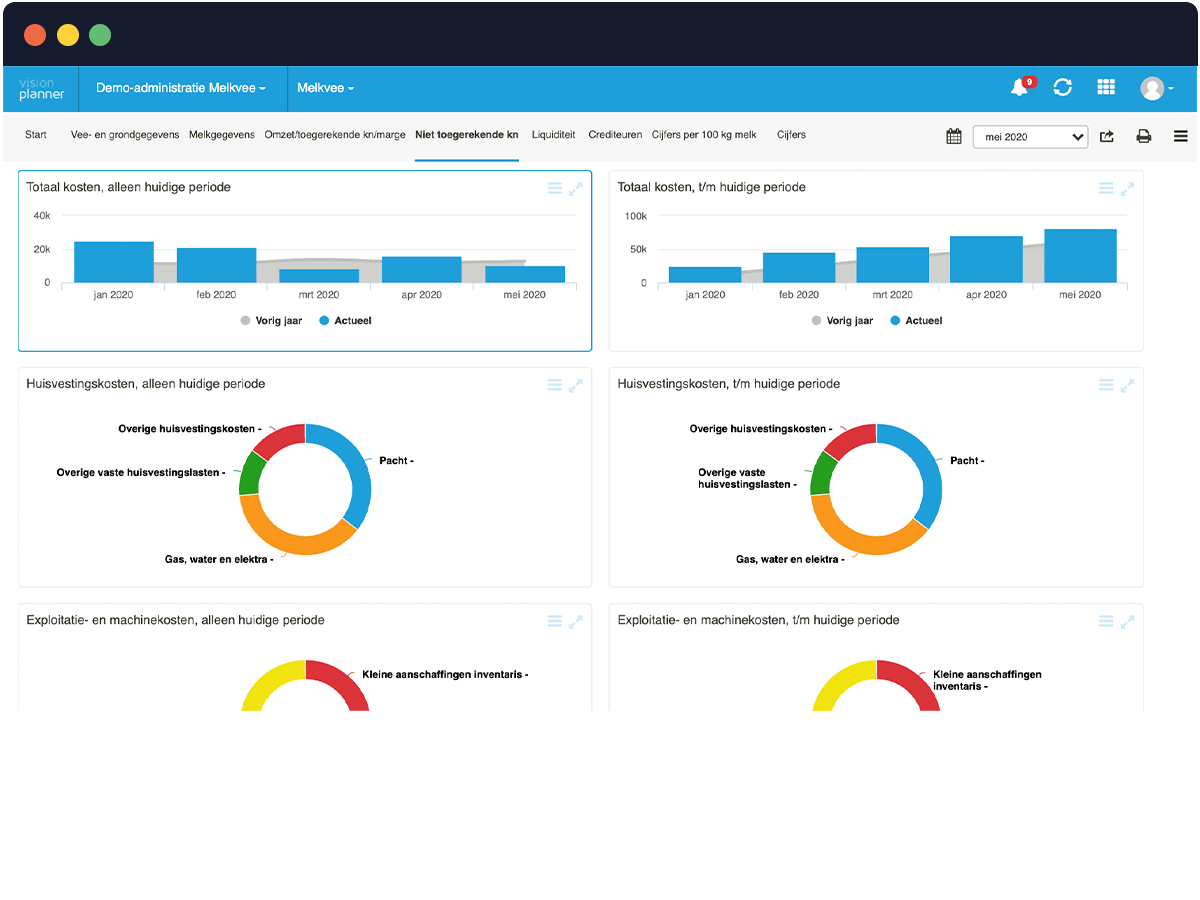Toggle 'Vorig jaar' series in alleen huidige periode chart
This screenshot has height=900, width=1200.
(271, 321)
